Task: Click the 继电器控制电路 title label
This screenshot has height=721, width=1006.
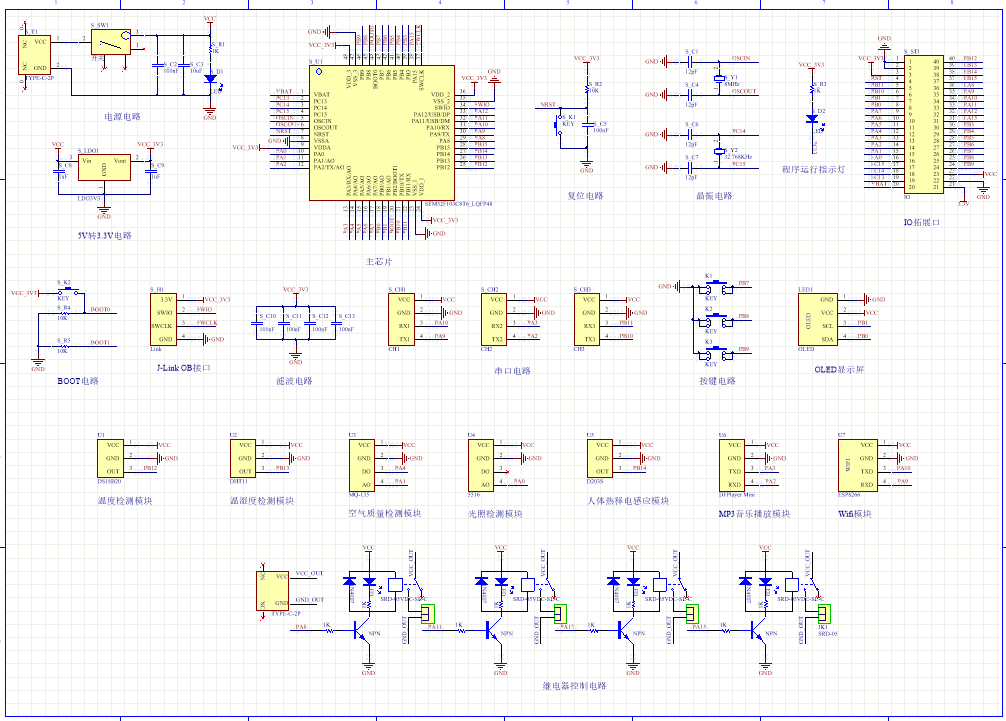Action: click(574, 685)
